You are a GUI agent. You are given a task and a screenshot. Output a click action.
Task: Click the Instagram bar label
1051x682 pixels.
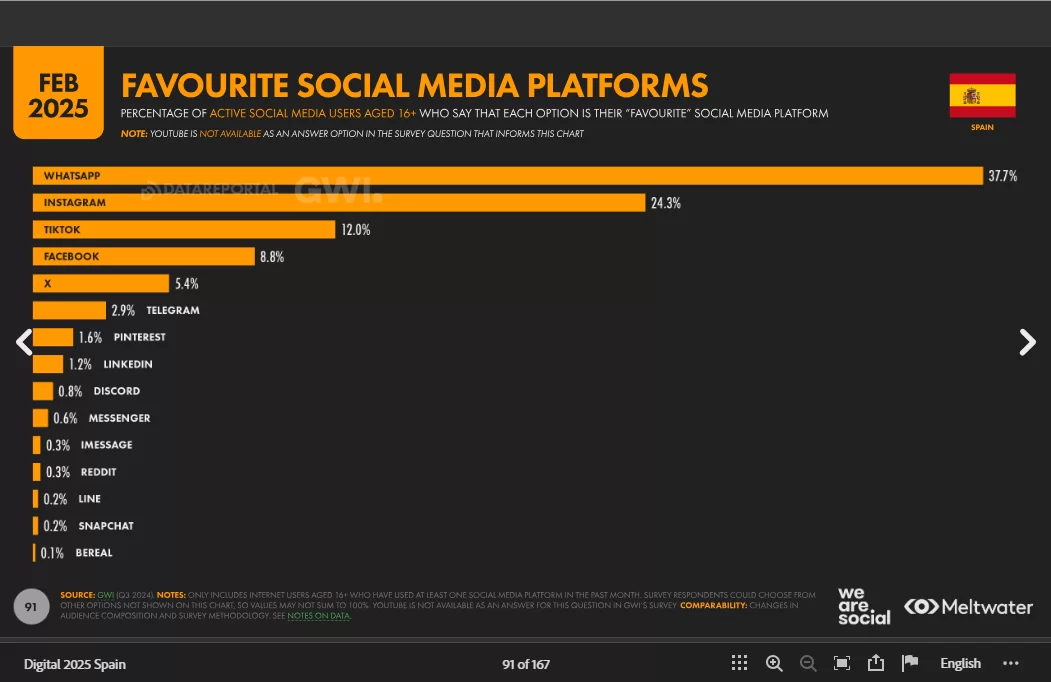74,203
